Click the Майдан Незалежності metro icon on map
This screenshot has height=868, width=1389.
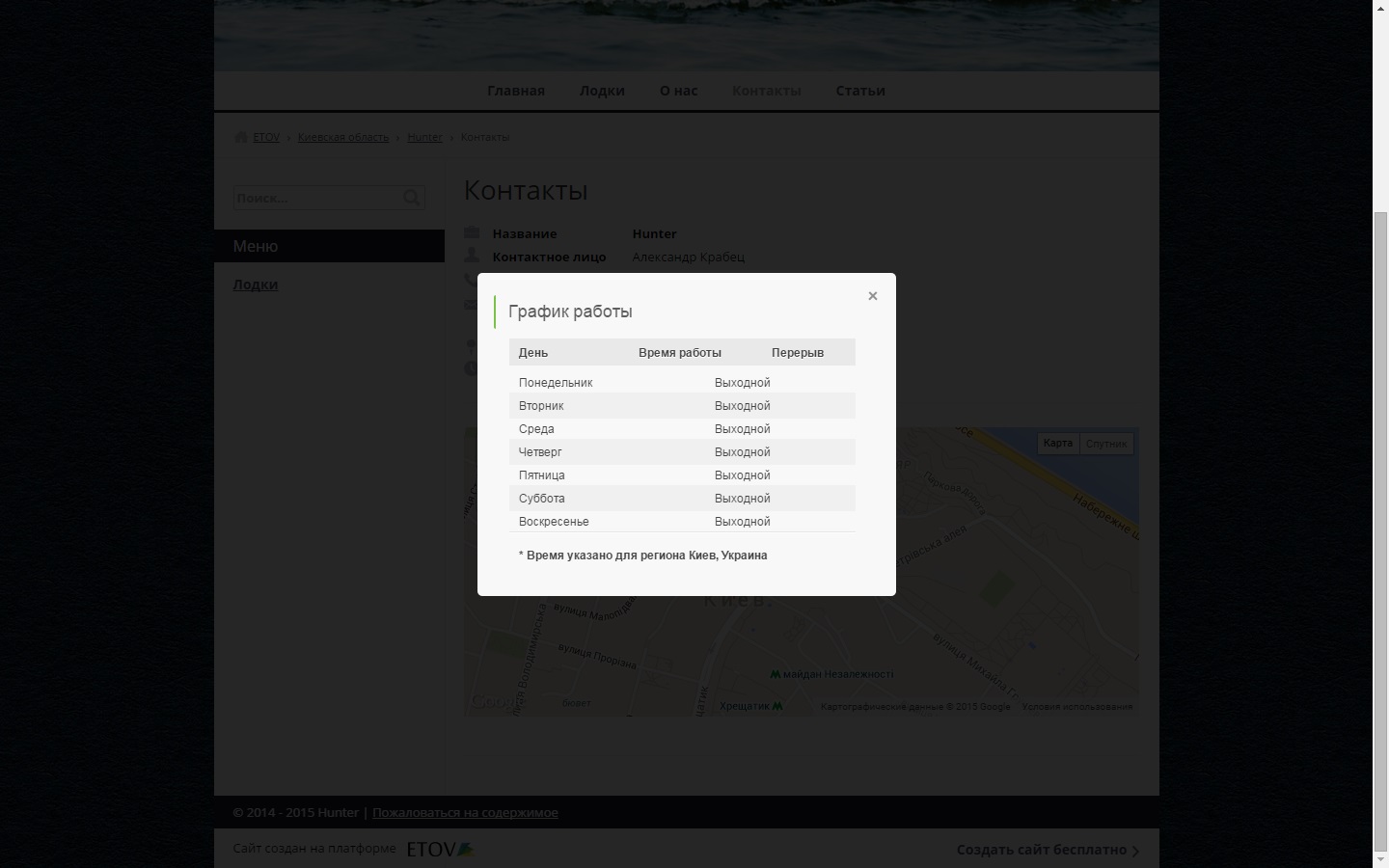(775, 674)
